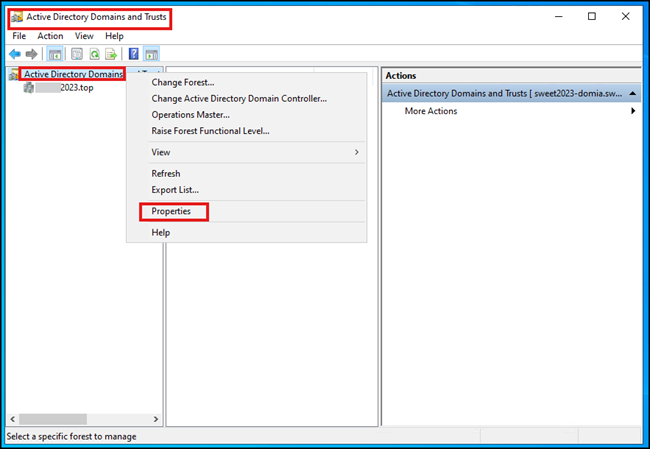
Task: Select Change Active Directory Domain Controller...
Action: click(x=246, y=99)
